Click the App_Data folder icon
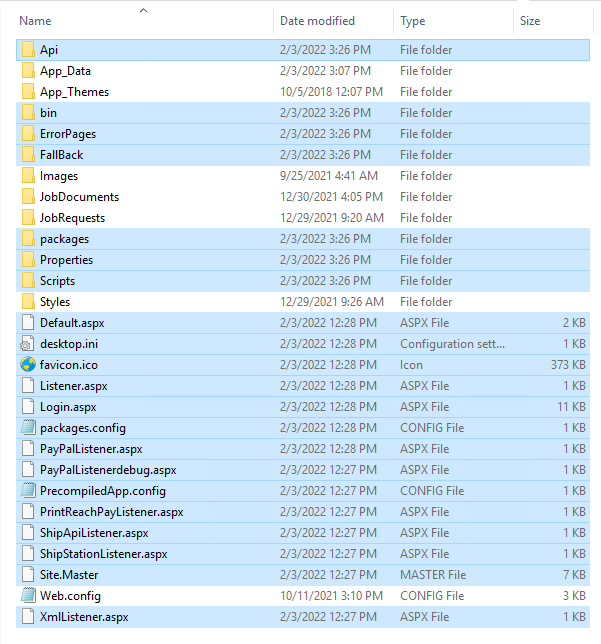The image size is (601, 644). point(28,71)
